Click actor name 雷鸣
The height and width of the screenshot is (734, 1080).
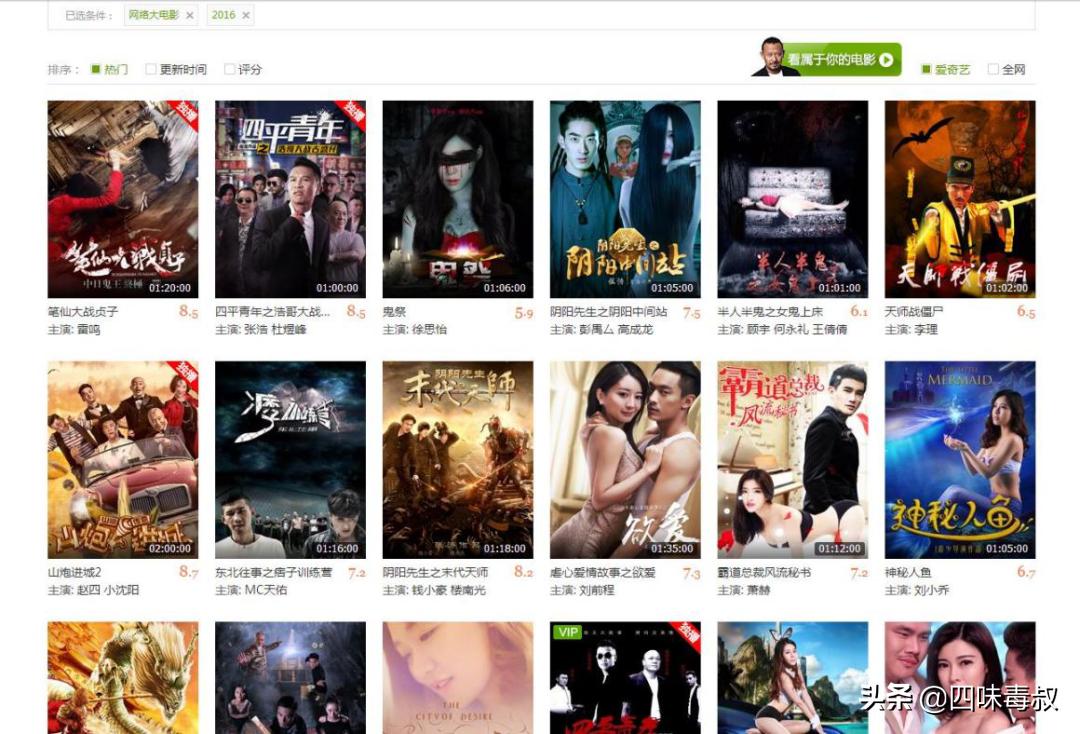pos(89,330)
